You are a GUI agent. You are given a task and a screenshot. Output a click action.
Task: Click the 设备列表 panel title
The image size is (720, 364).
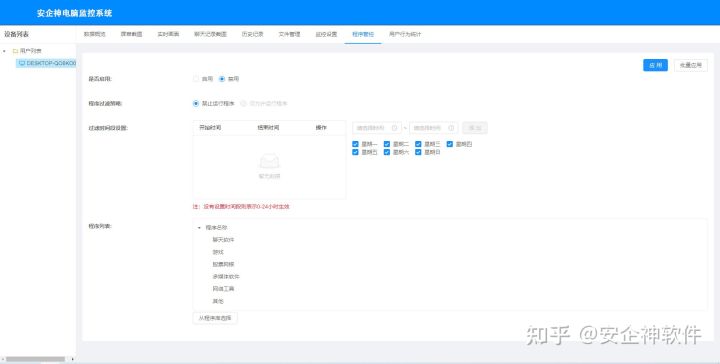pyautogui.click(x=17, y=34)
